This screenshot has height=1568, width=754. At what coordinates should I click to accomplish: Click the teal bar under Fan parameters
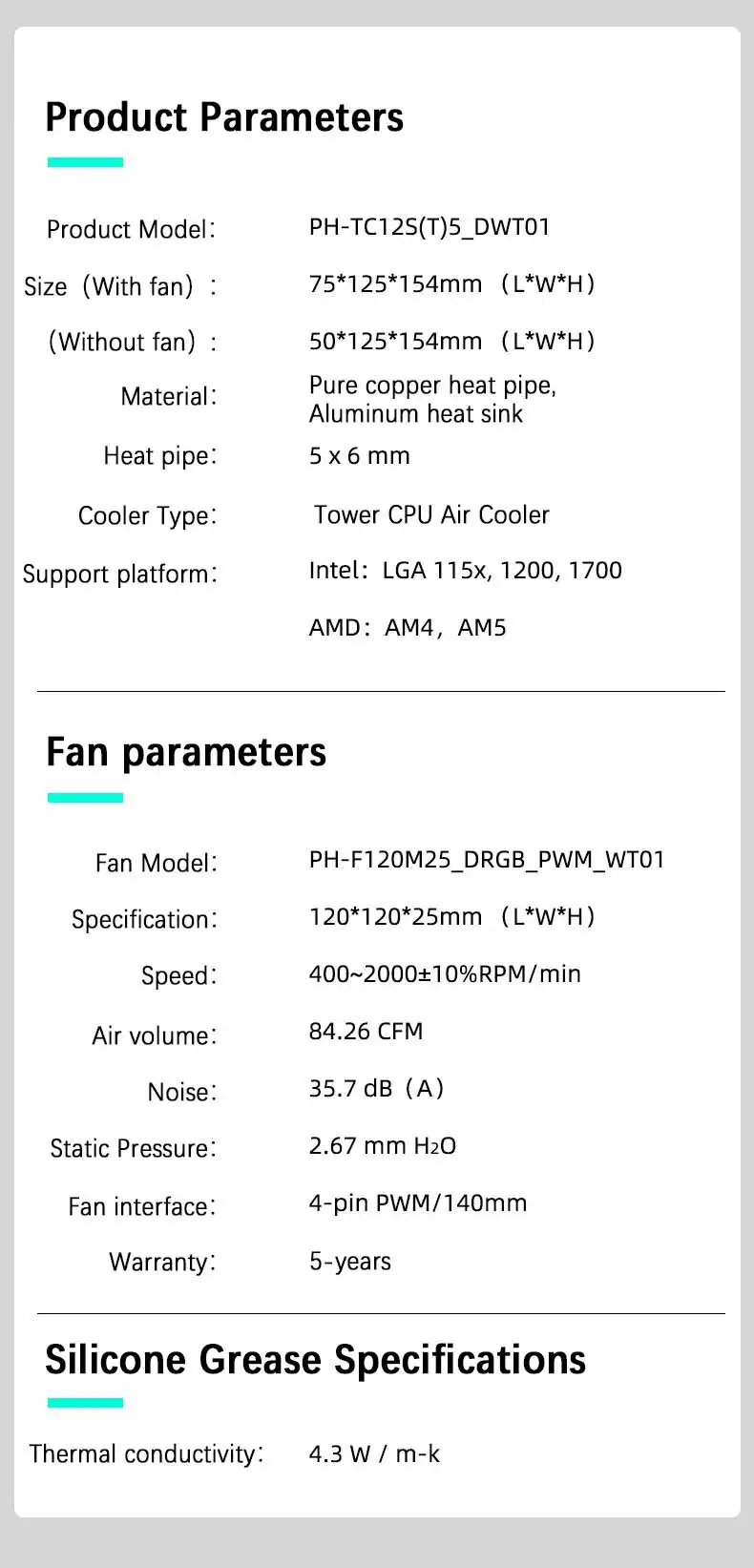85,797
